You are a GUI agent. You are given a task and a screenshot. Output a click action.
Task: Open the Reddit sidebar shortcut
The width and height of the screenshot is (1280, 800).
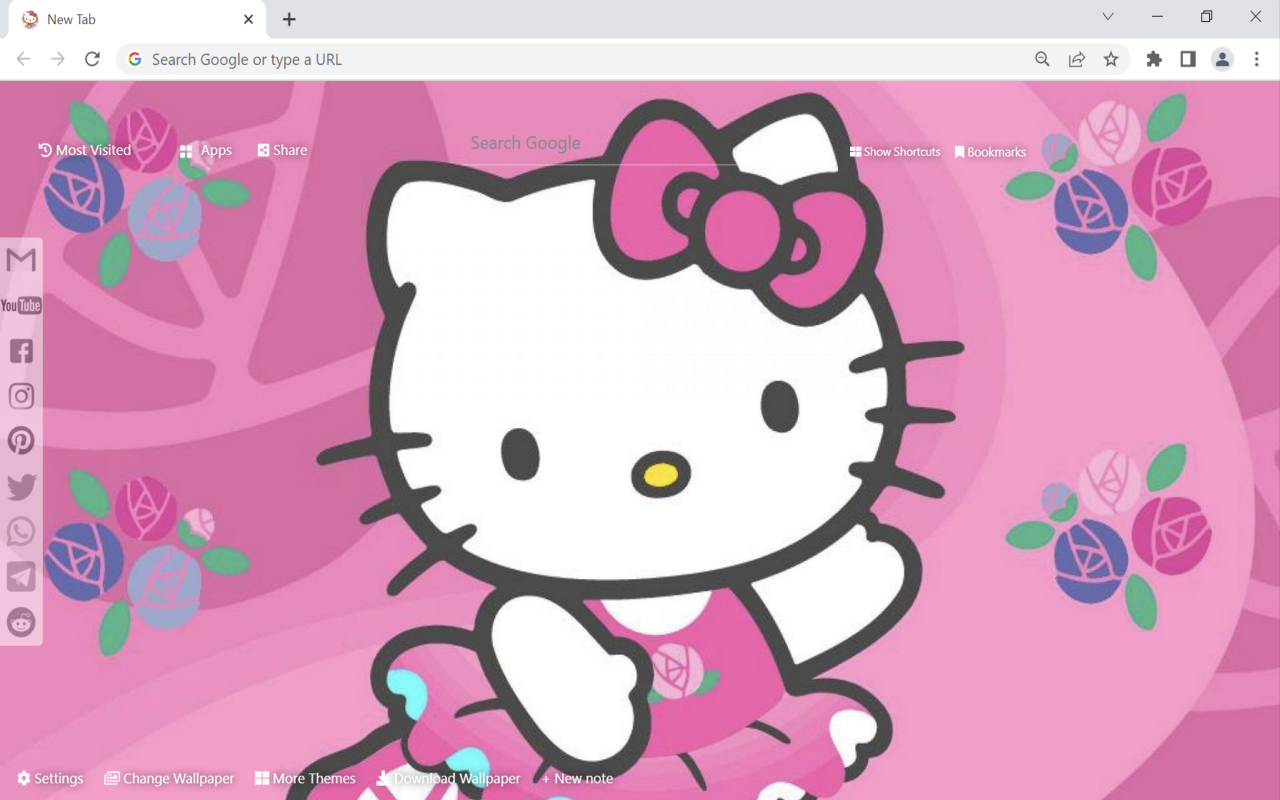click(21, 622)
